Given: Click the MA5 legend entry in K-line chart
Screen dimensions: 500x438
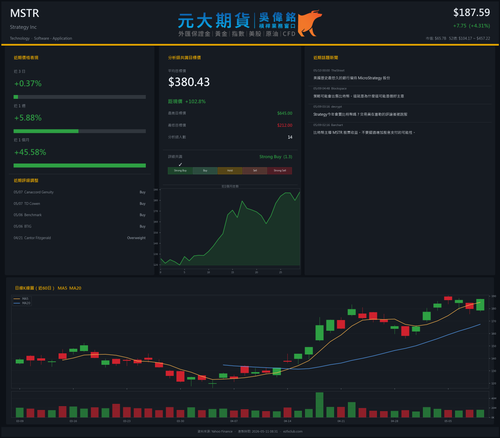Looking at the screenshot, I should click(x=22, y=299).
